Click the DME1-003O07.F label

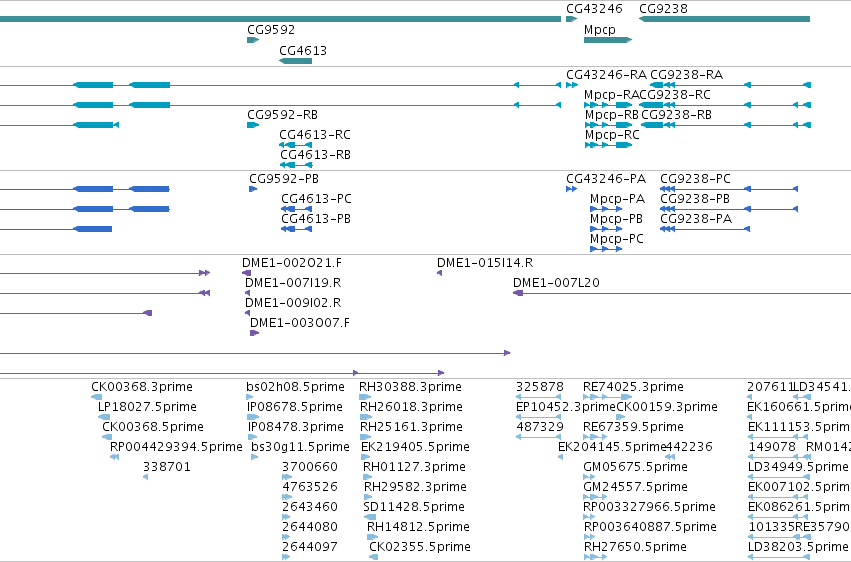(300, 323)
